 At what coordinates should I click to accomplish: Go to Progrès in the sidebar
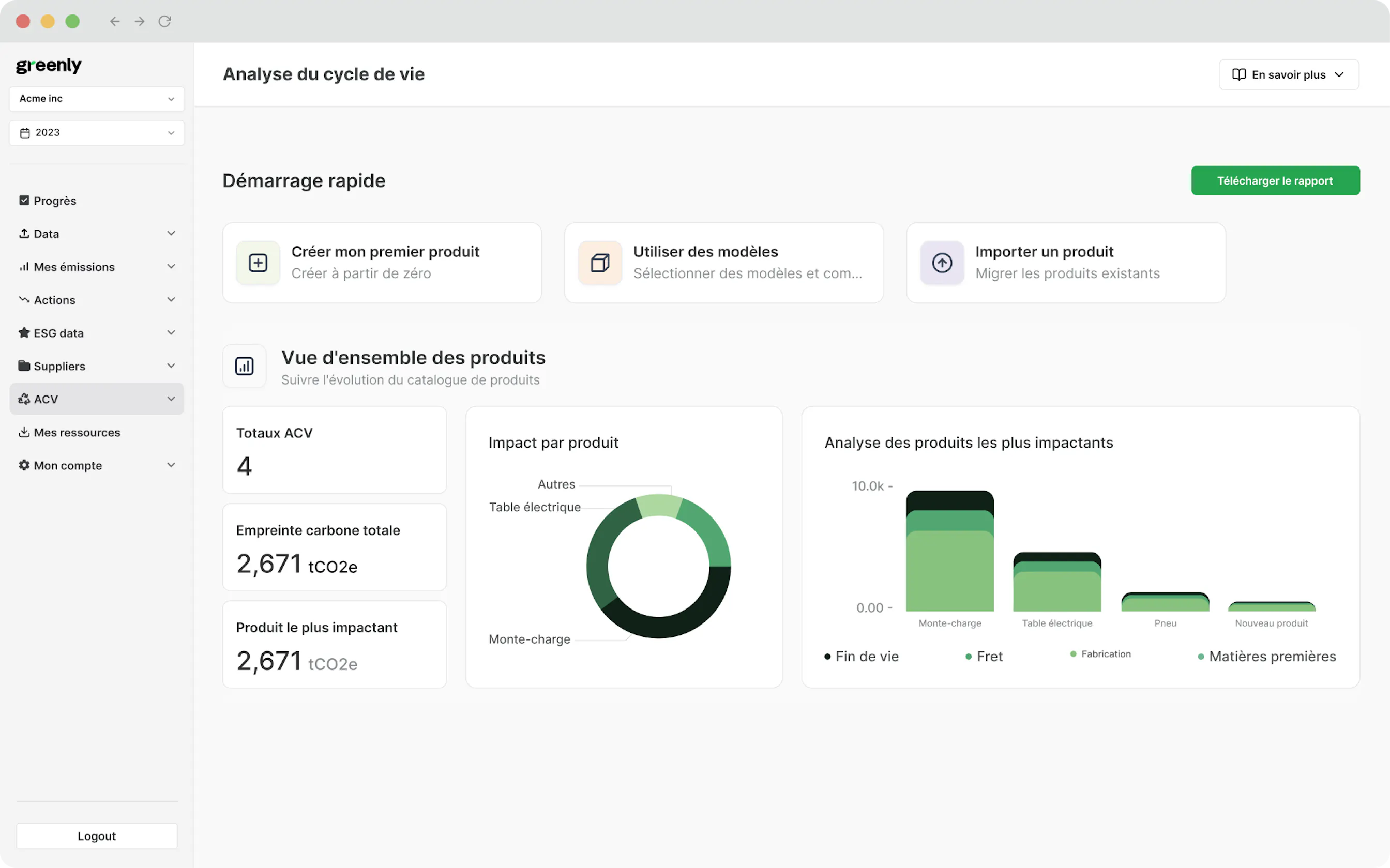(x=97, y=201)
